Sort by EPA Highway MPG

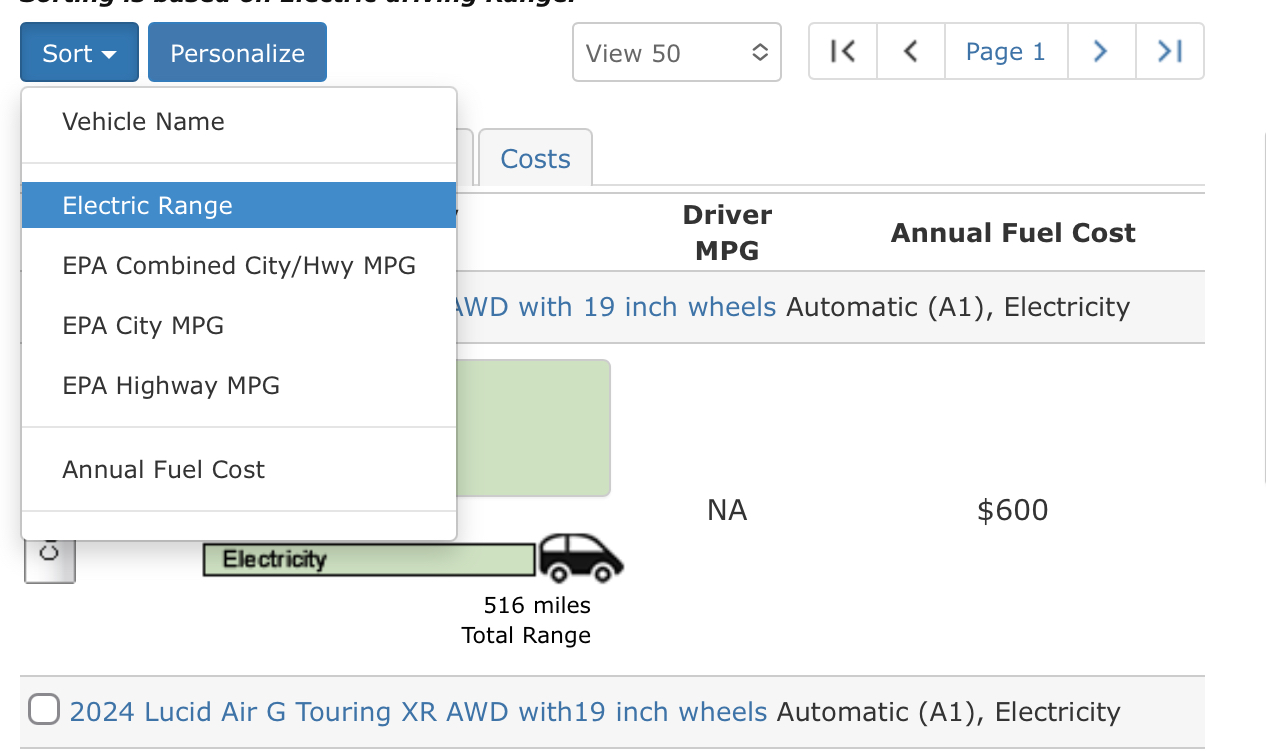pos(171,386)
